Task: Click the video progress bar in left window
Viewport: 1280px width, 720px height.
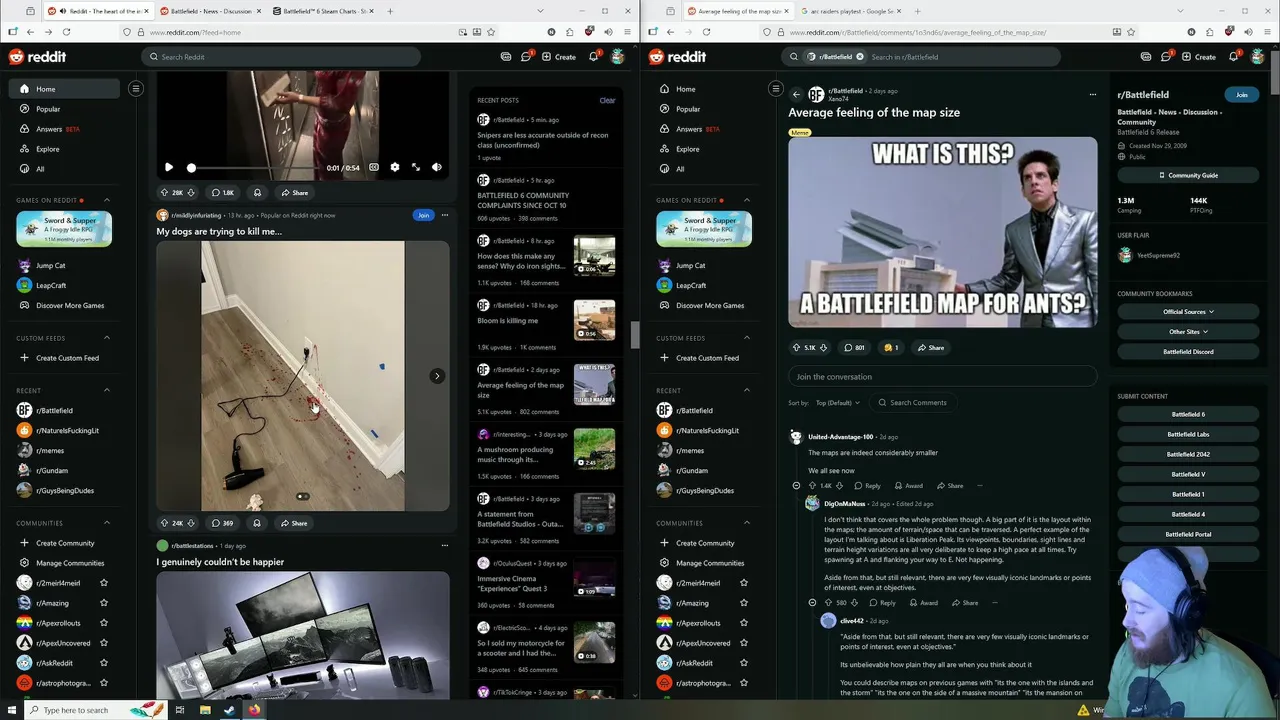Action: 255,168
